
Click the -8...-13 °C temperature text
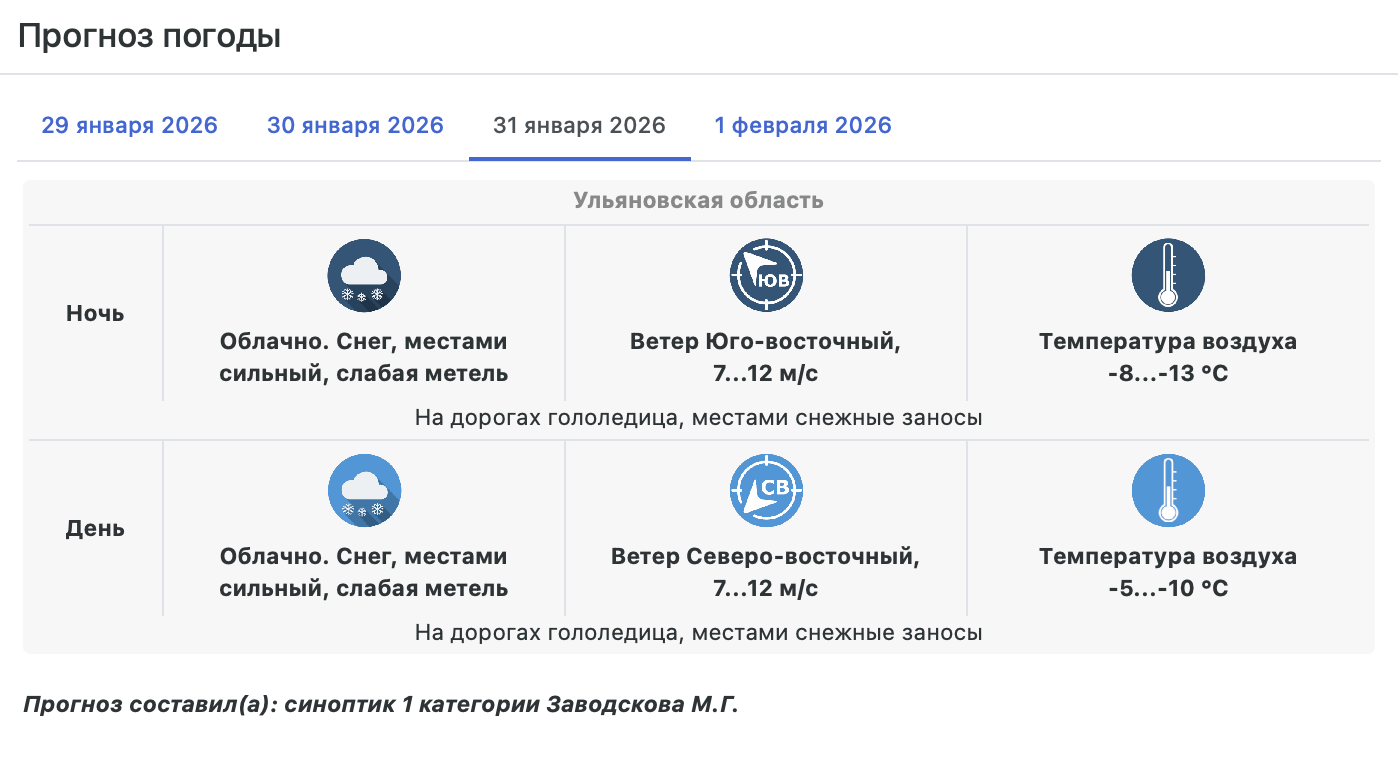click(x=1167, y=374)
